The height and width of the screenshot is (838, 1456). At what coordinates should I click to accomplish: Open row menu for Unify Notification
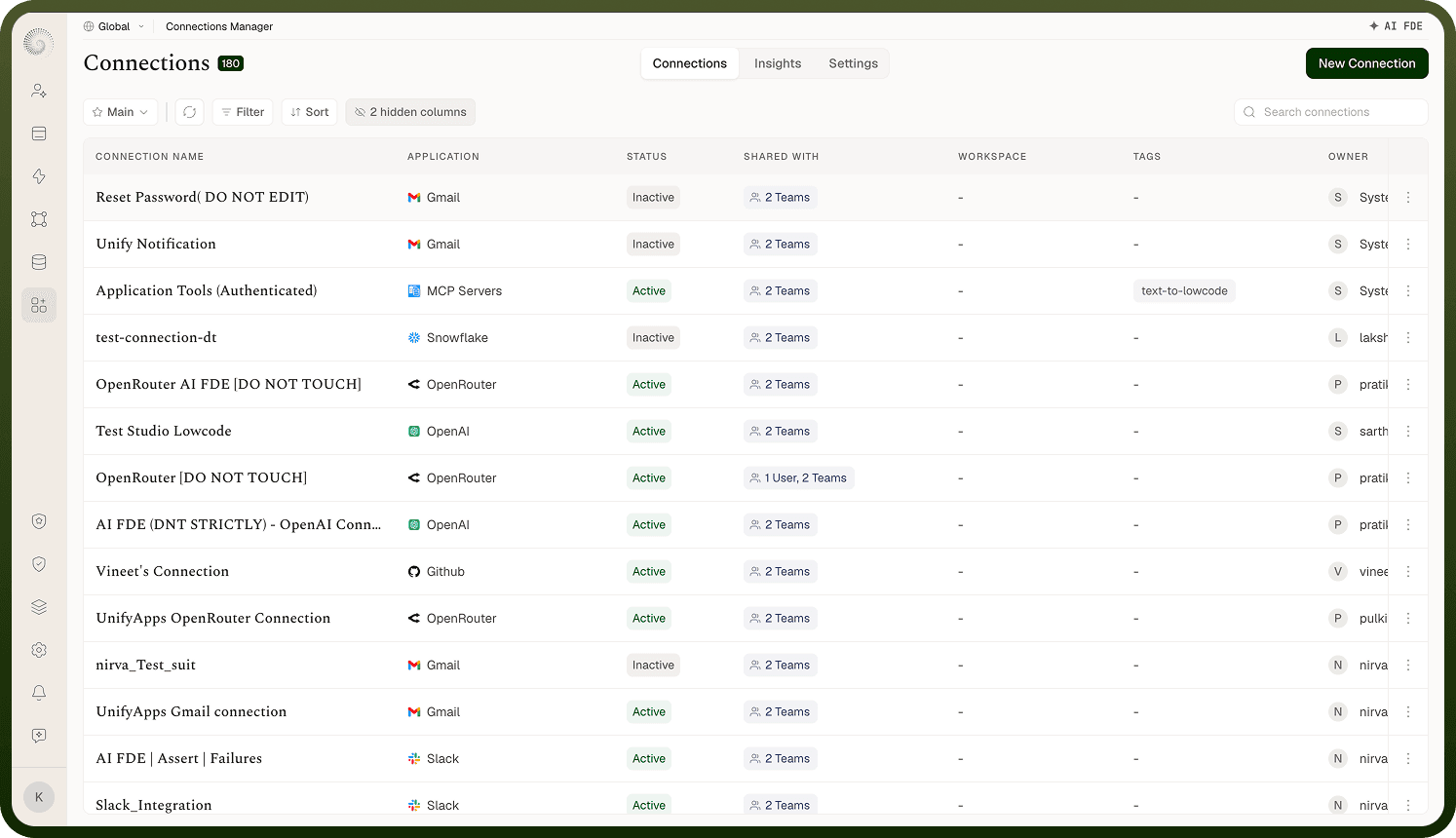click(1408, 245)
